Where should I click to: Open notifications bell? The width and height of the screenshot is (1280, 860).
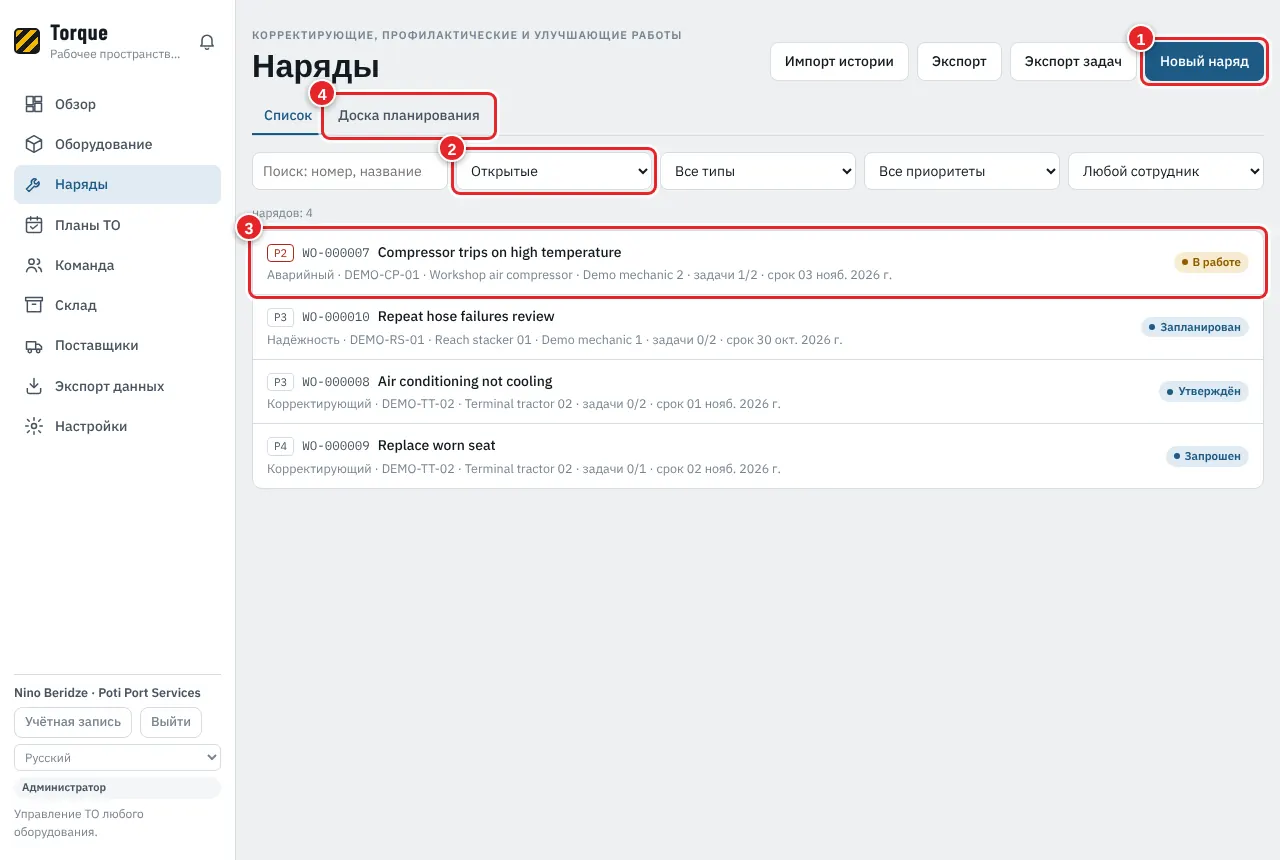coord(207,42)
